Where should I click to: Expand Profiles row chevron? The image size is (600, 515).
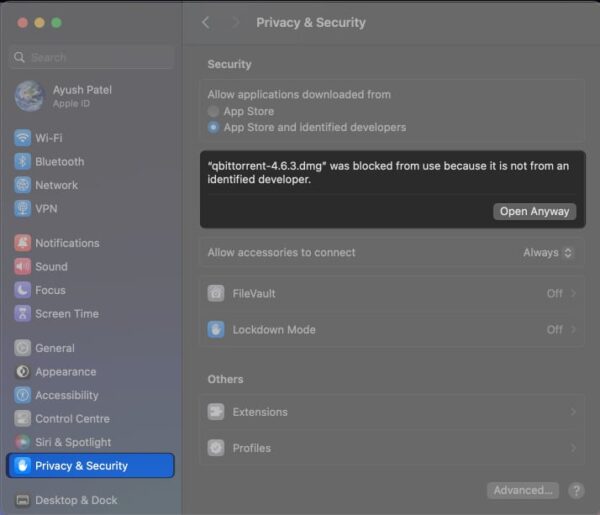point(573,448)
